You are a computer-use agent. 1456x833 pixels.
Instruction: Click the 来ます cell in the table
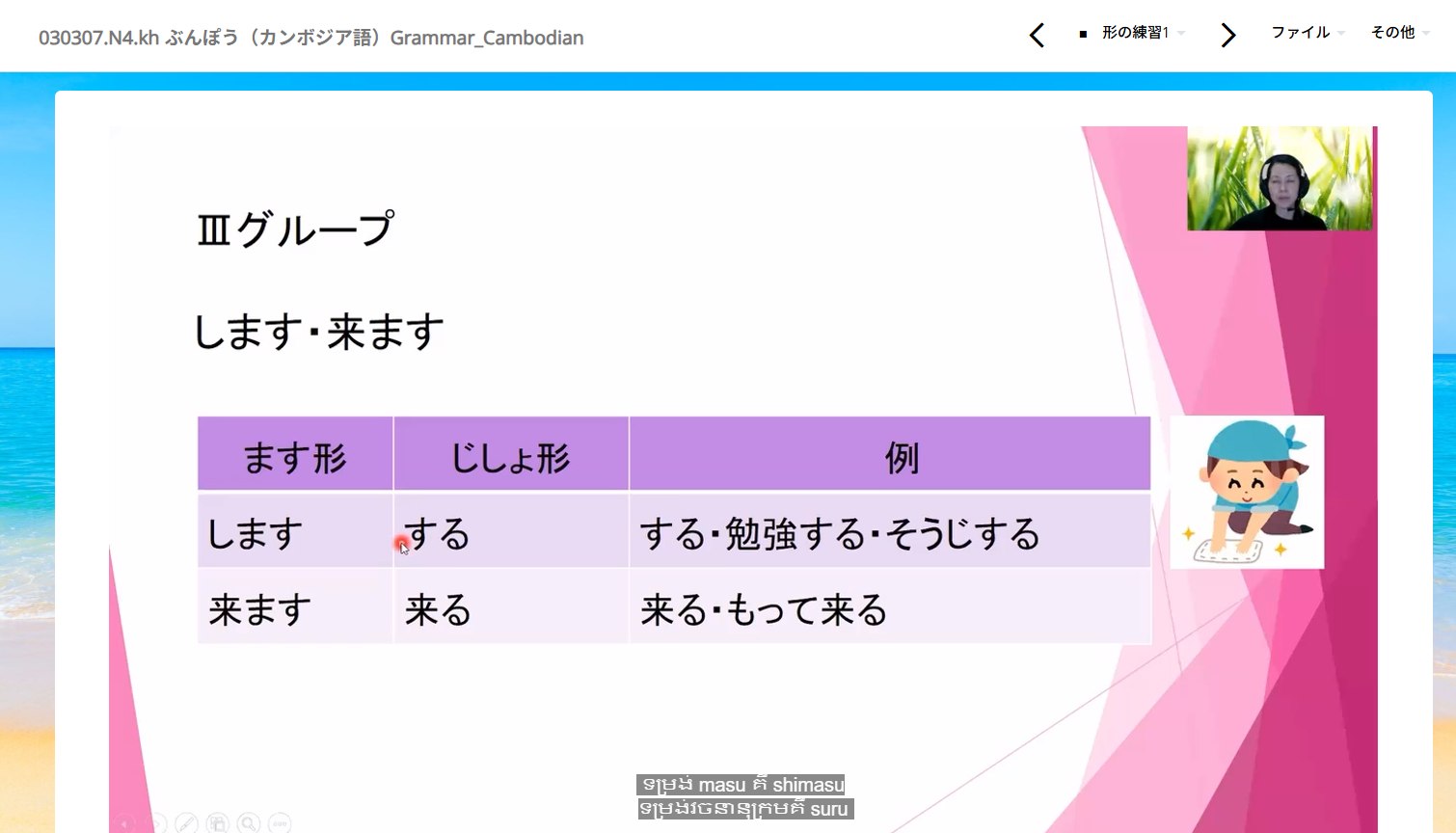click(260, 609)
